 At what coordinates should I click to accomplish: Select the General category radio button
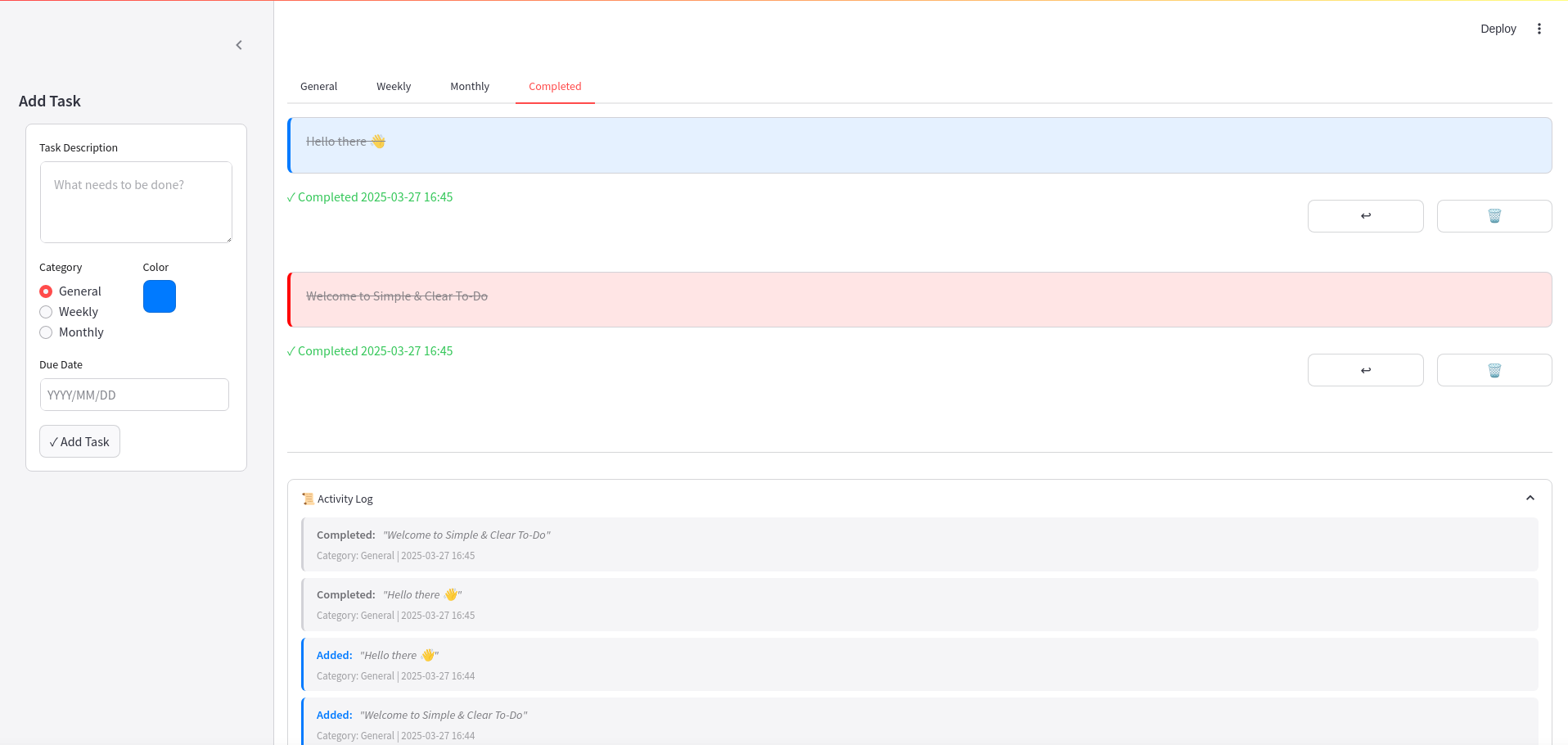click(x=47, y=291)
